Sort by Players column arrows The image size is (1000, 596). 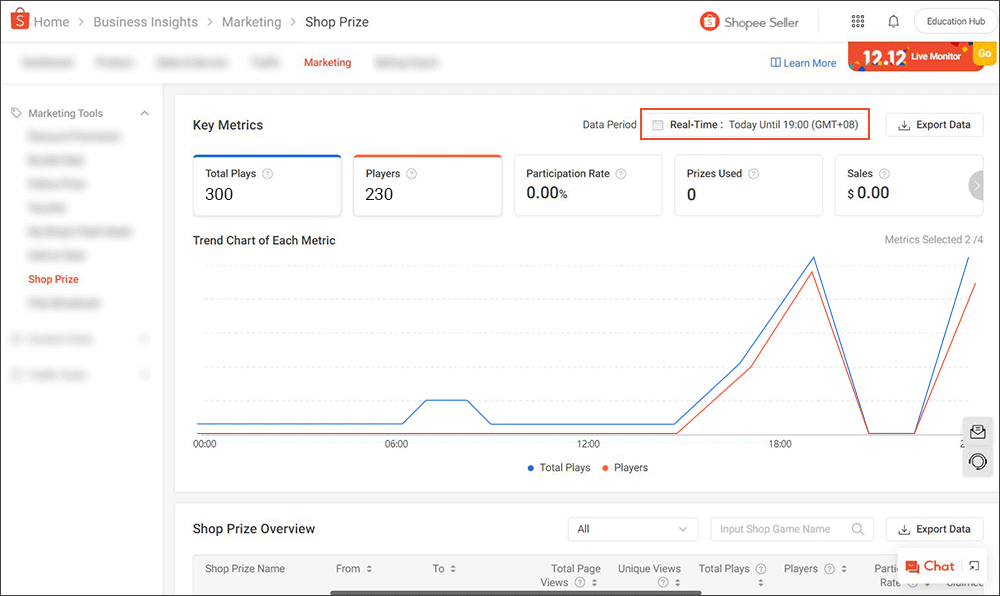click(x=844, y=569)
